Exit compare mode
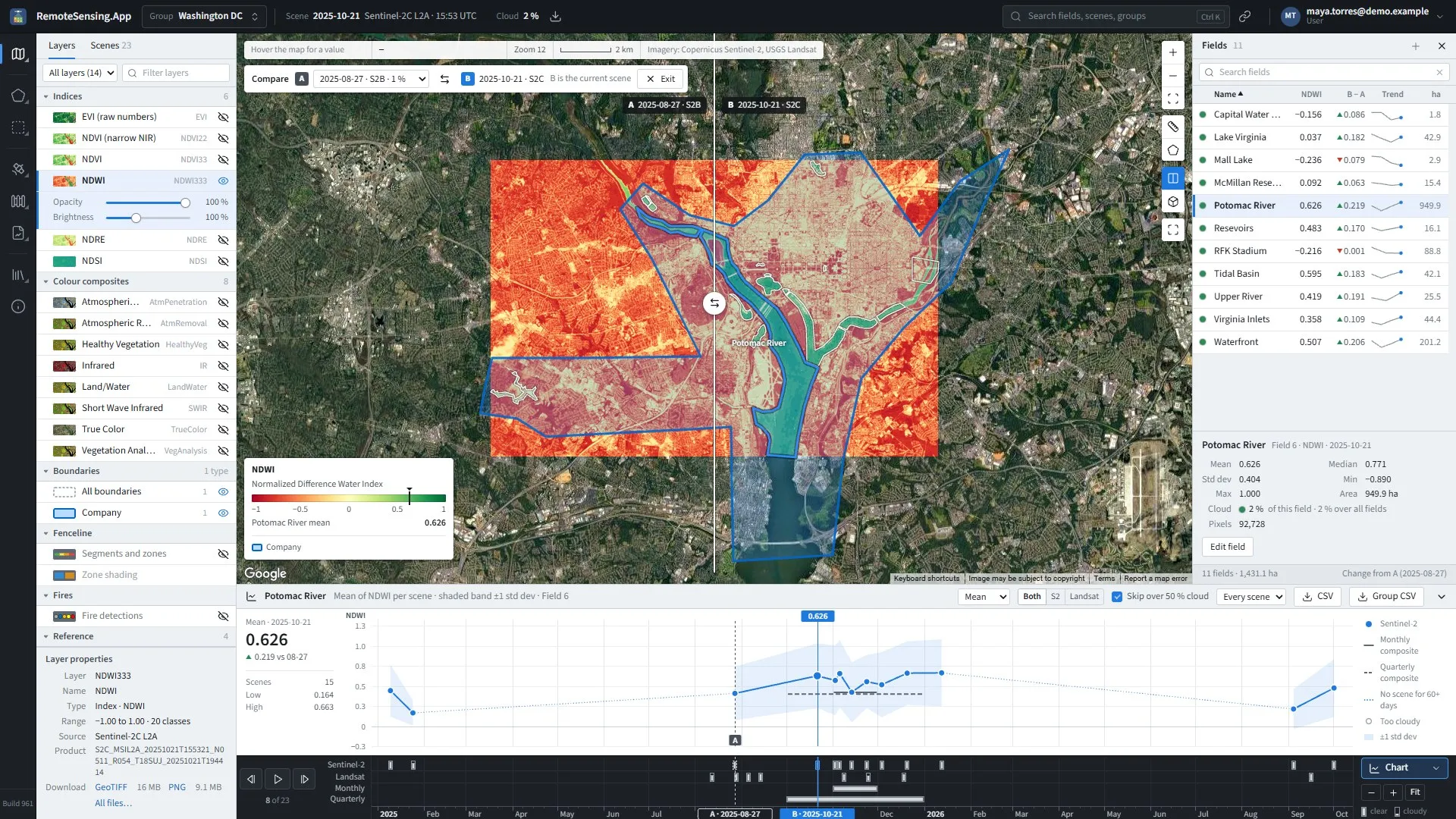This screenshot has width=1456, height=819. [x=661, y=79]
